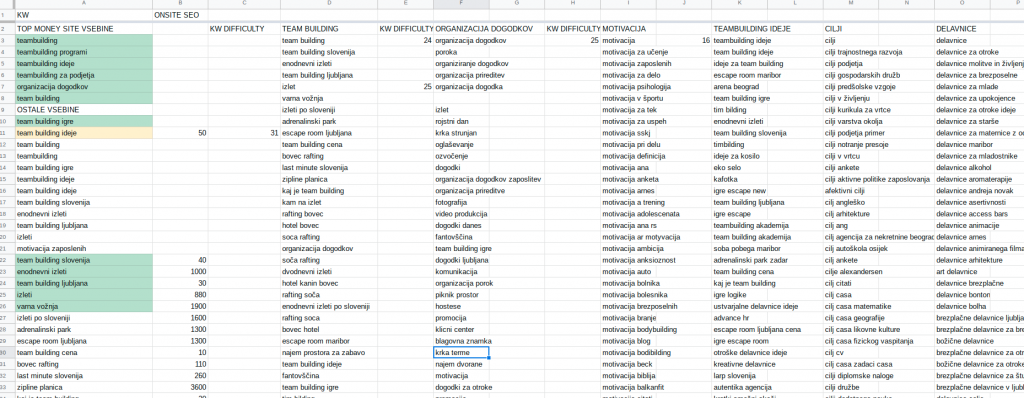1024x398 pixels.
Task: Select the 'teambuilding za podjetja' cell
Action: 84,75
